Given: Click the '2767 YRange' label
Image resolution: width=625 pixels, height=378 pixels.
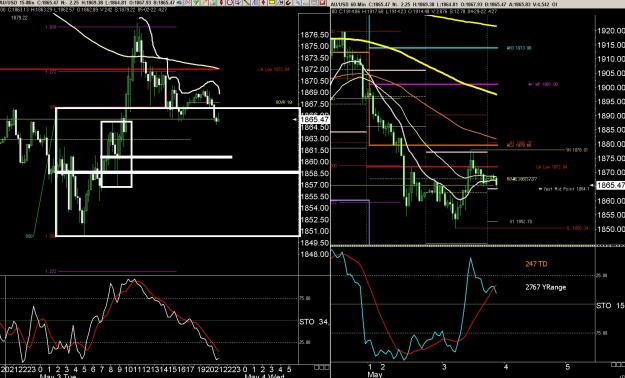Looking at the screenshot, I should point(545,287).
